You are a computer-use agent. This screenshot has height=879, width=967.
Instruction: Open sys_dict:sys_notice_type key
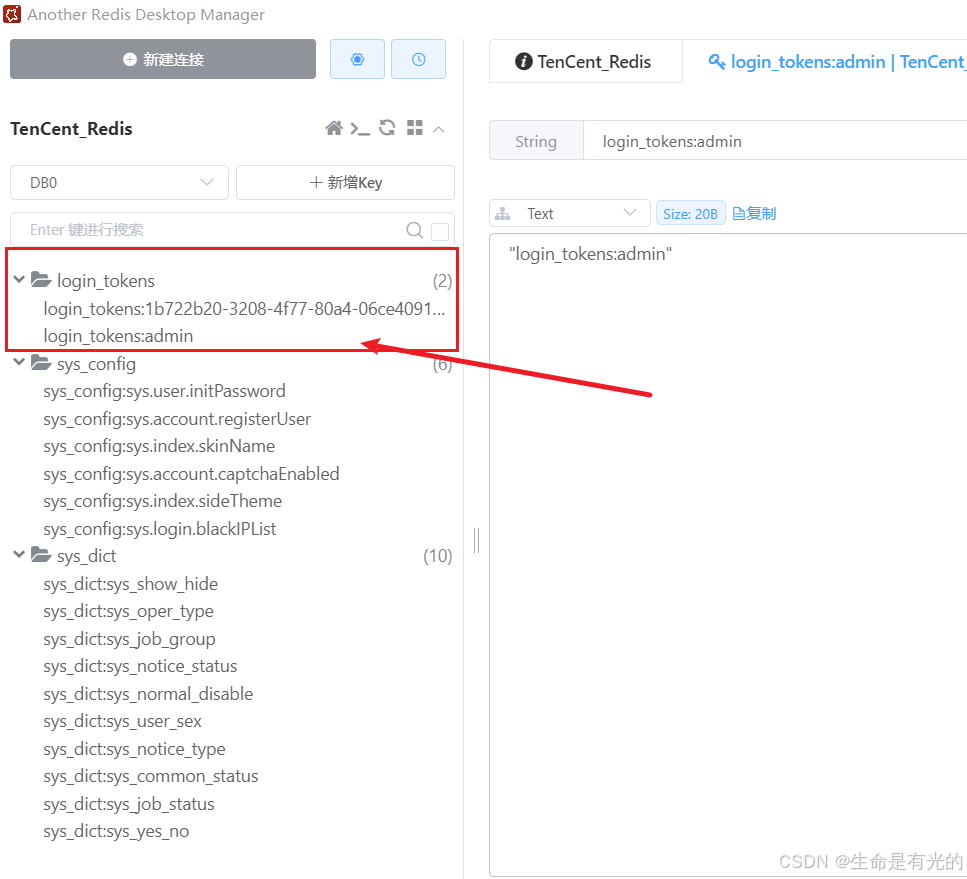[x=134, y=749]
